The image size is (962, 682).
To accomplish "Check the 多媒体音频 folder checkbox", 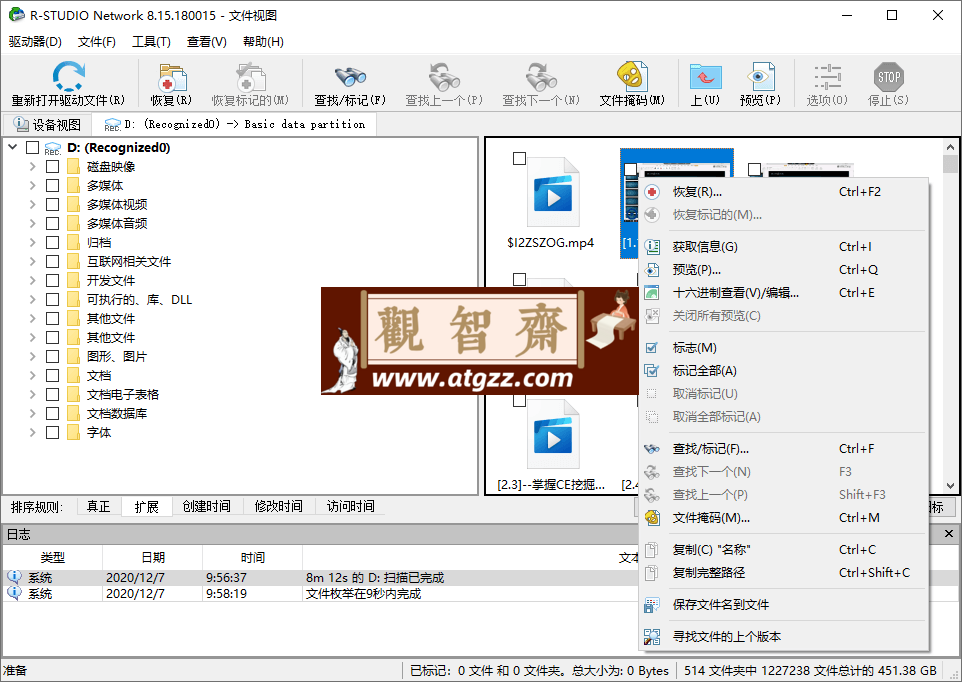I will coord(53,223).
